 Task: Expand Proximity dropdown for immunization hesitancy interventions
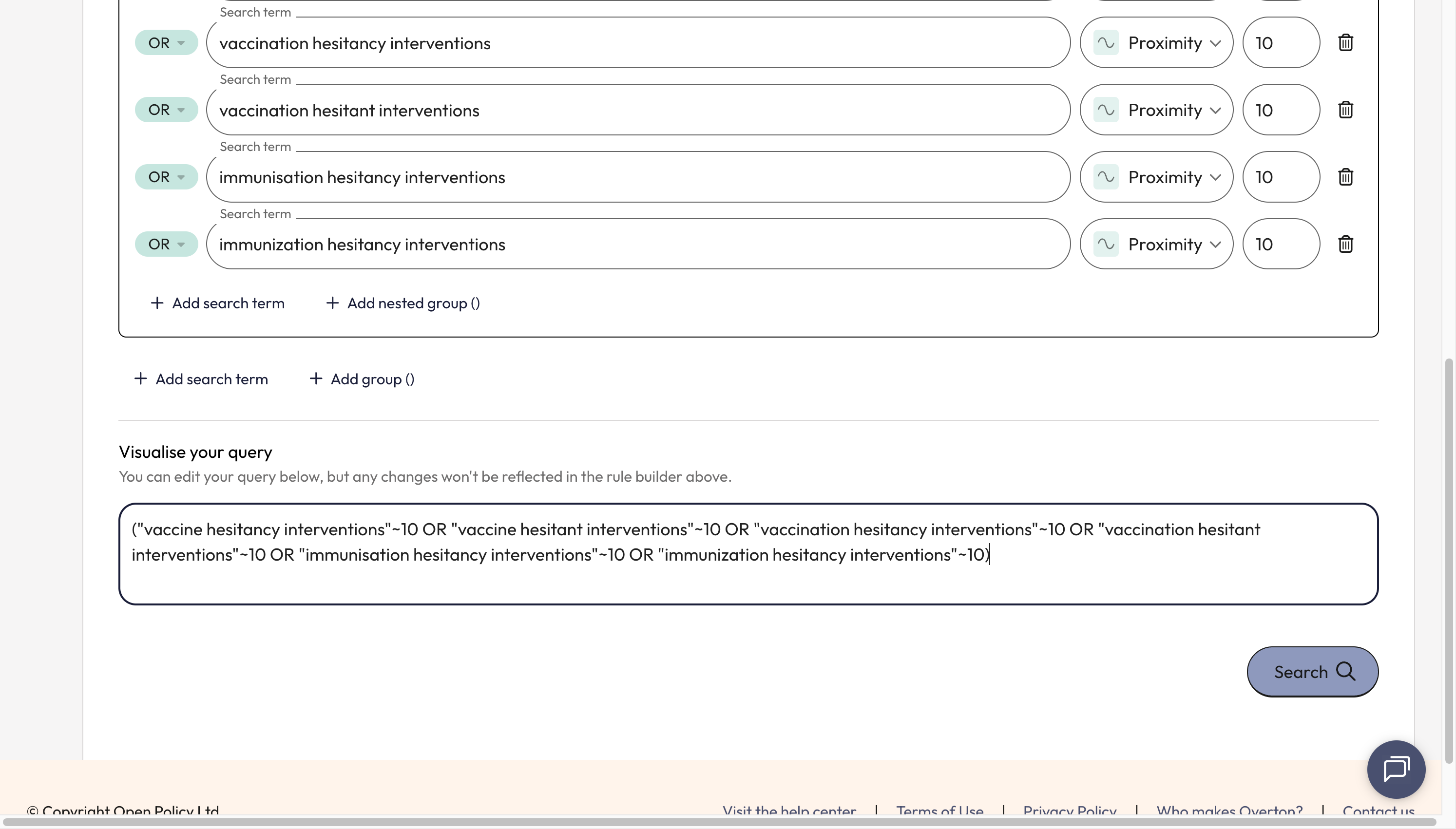(x=1156, y=244)
